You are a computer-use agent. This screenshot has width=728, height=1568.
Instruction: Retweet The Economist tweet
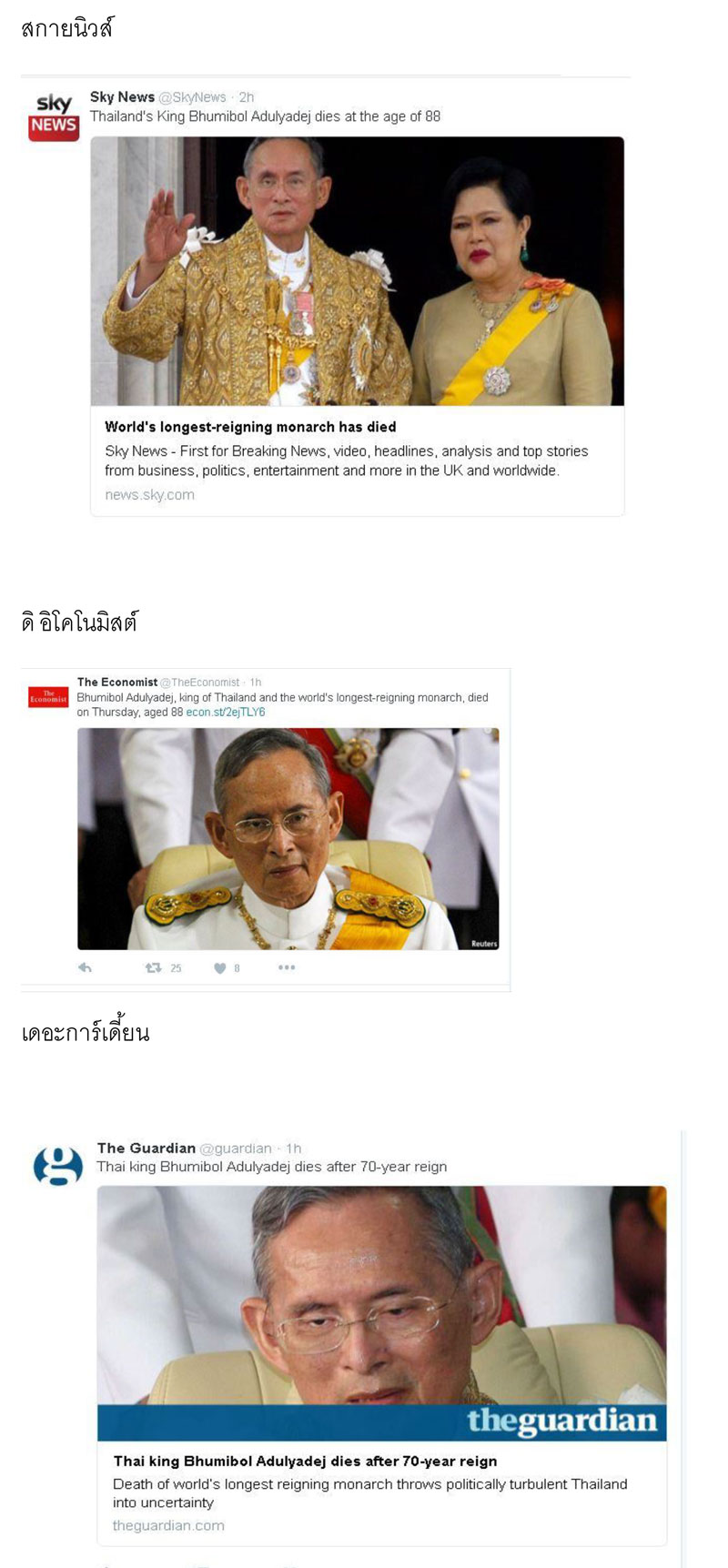pyautogui.click(x=154, y=967)
